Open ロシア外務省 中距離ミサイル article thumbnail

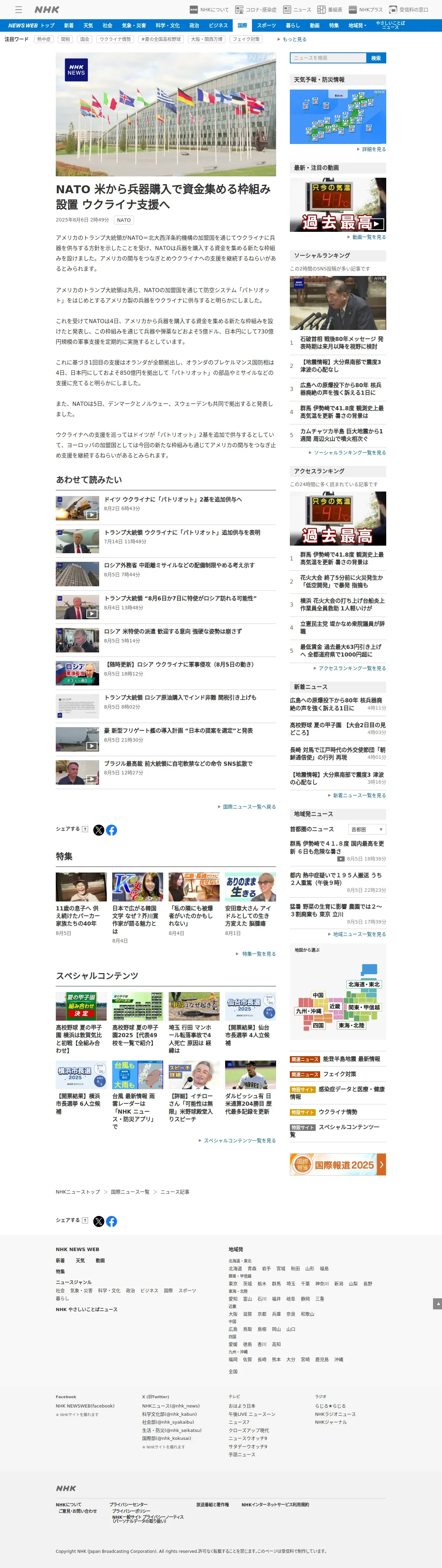(x=77, y=574)
